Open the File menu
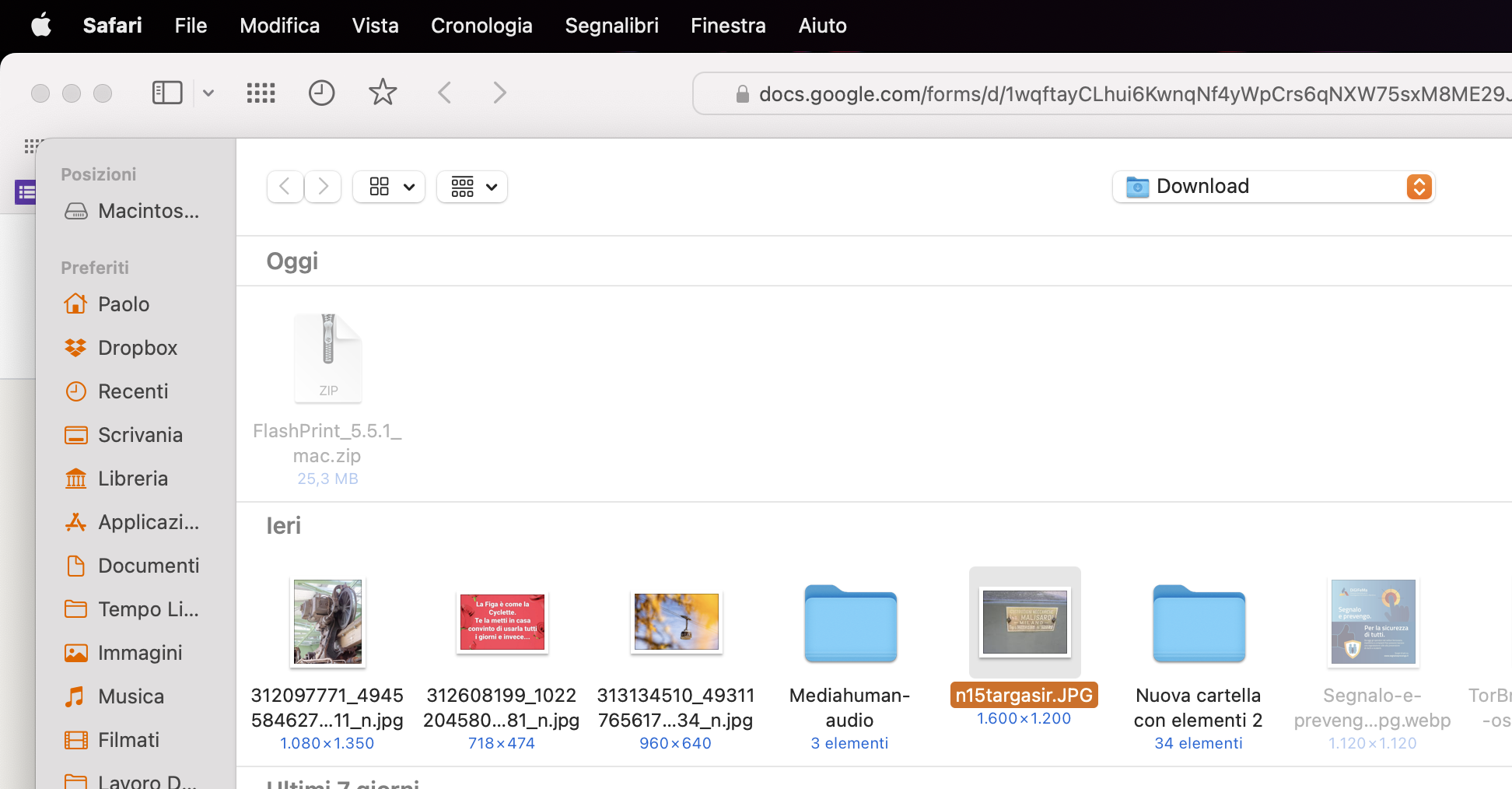 click(x=191, y=26)
